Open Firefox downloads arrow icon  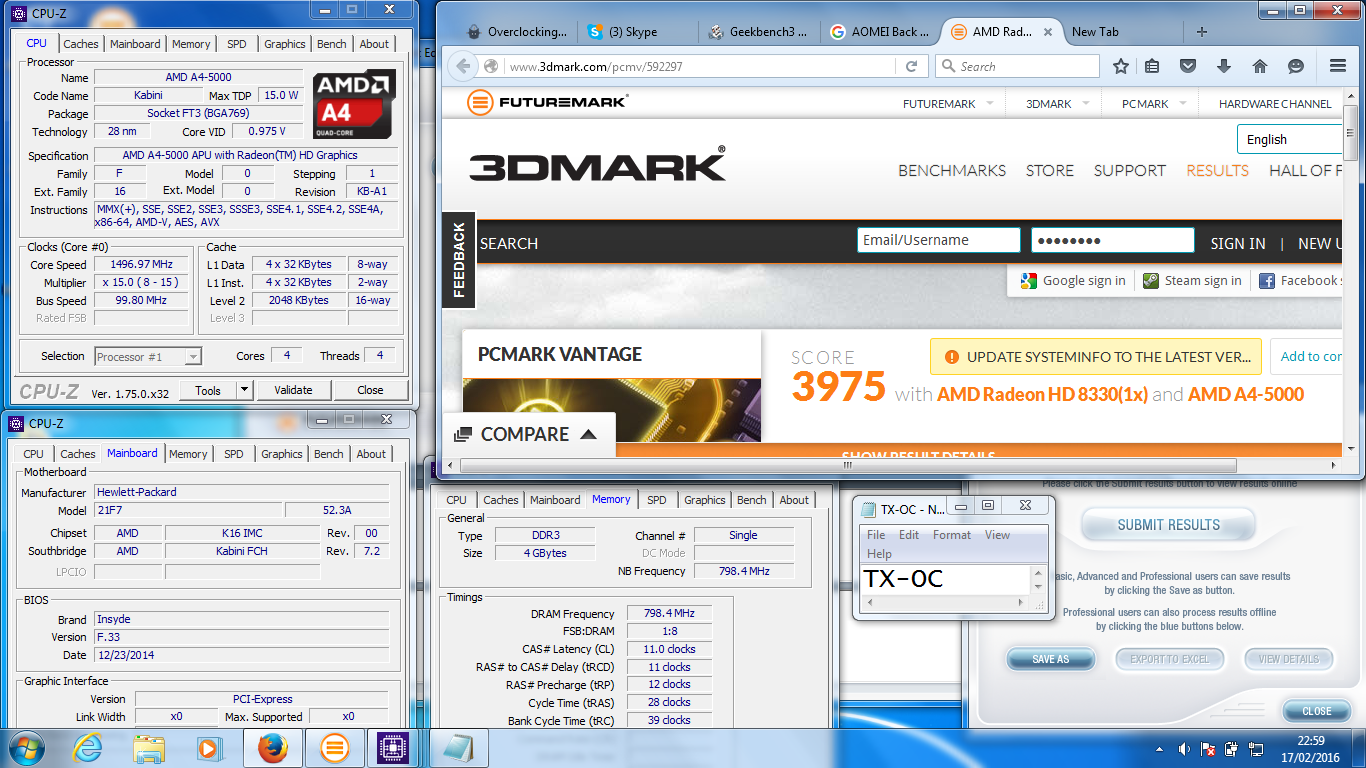tap(1223, 67)
